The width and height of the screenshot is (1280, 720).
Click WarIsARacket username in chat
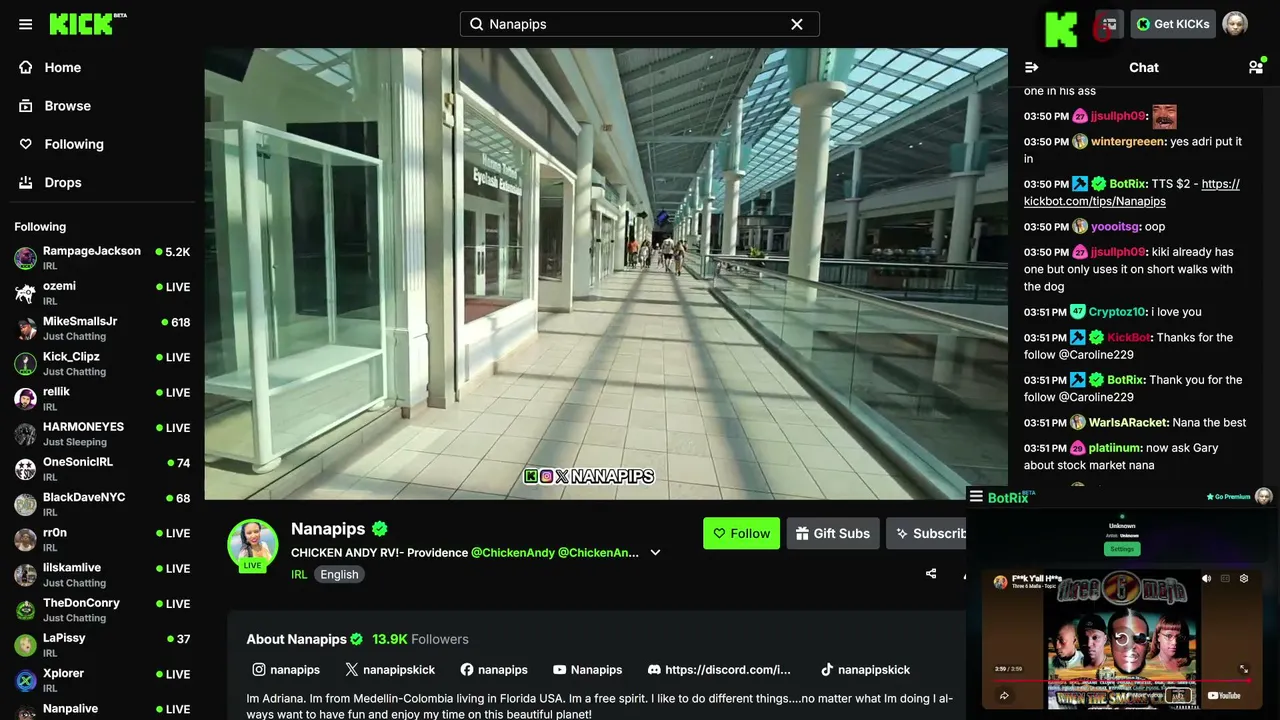pyautogui.click(x=1128, y=423)
